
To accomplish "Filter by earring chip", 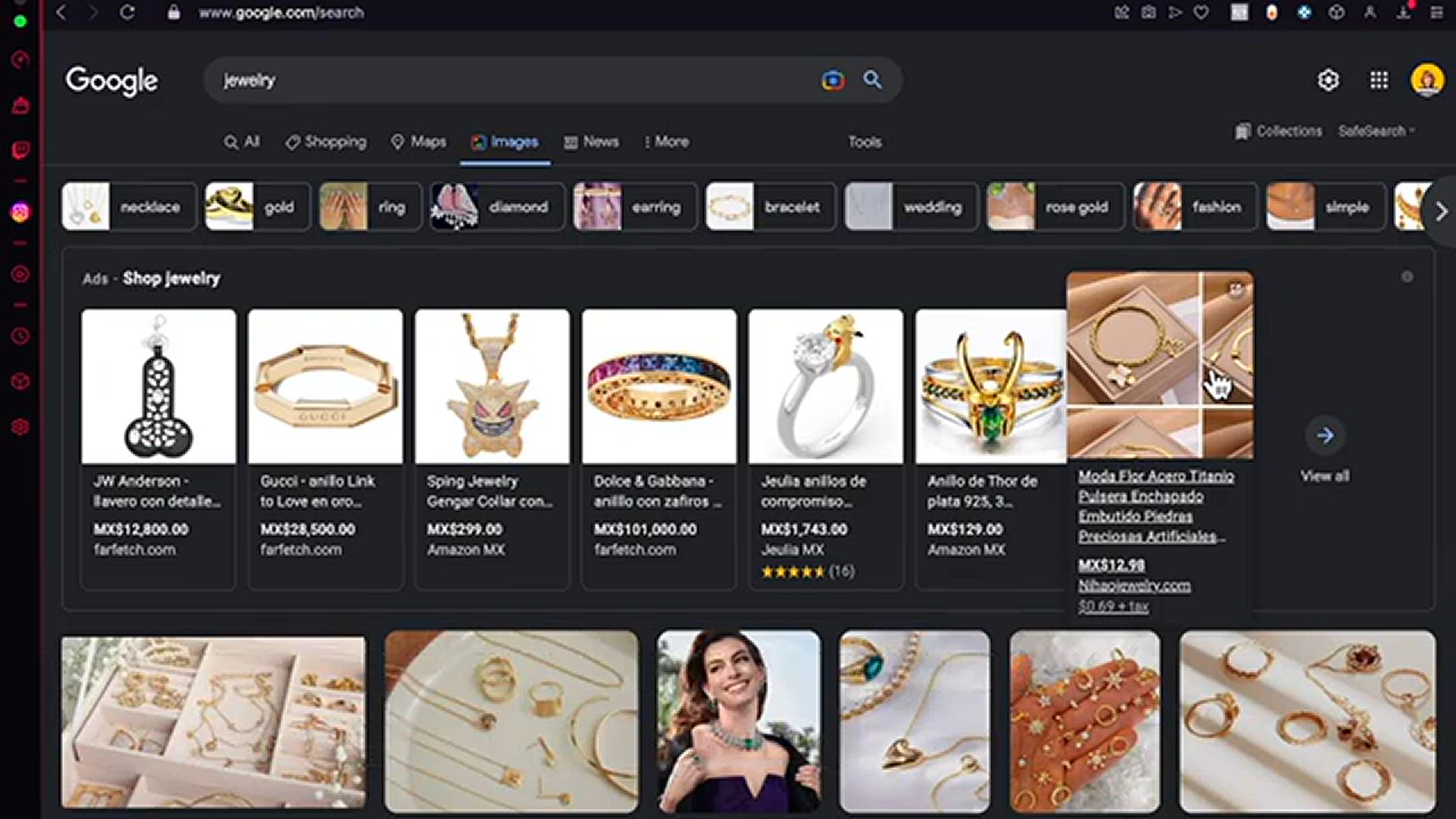I will tap(635, 206).
